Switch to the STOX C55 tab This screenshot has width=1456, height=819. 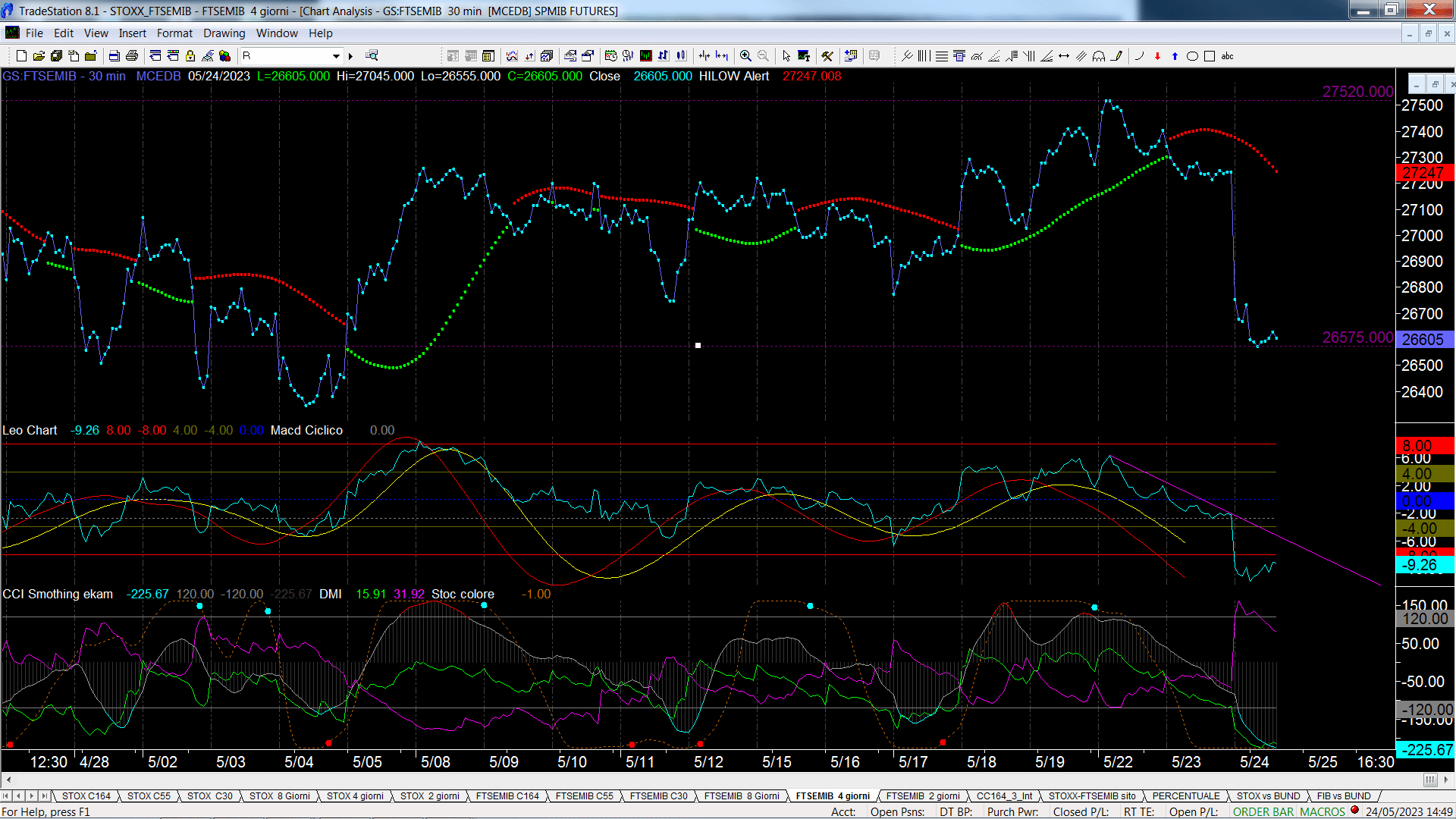(x=149, y=796)
